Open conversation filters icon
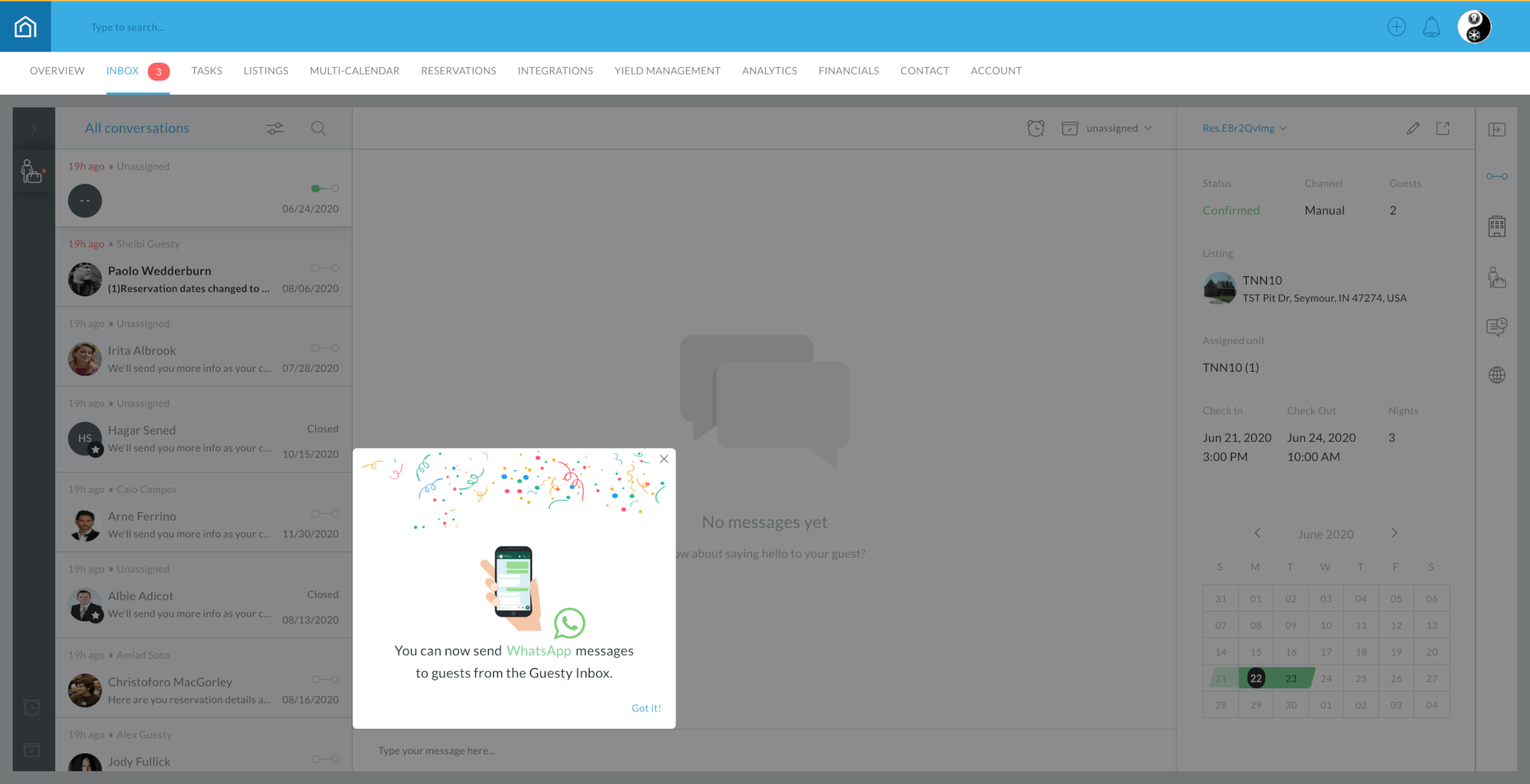The image size is (1530, 784). pyautogui.click(x=275, y=128)
